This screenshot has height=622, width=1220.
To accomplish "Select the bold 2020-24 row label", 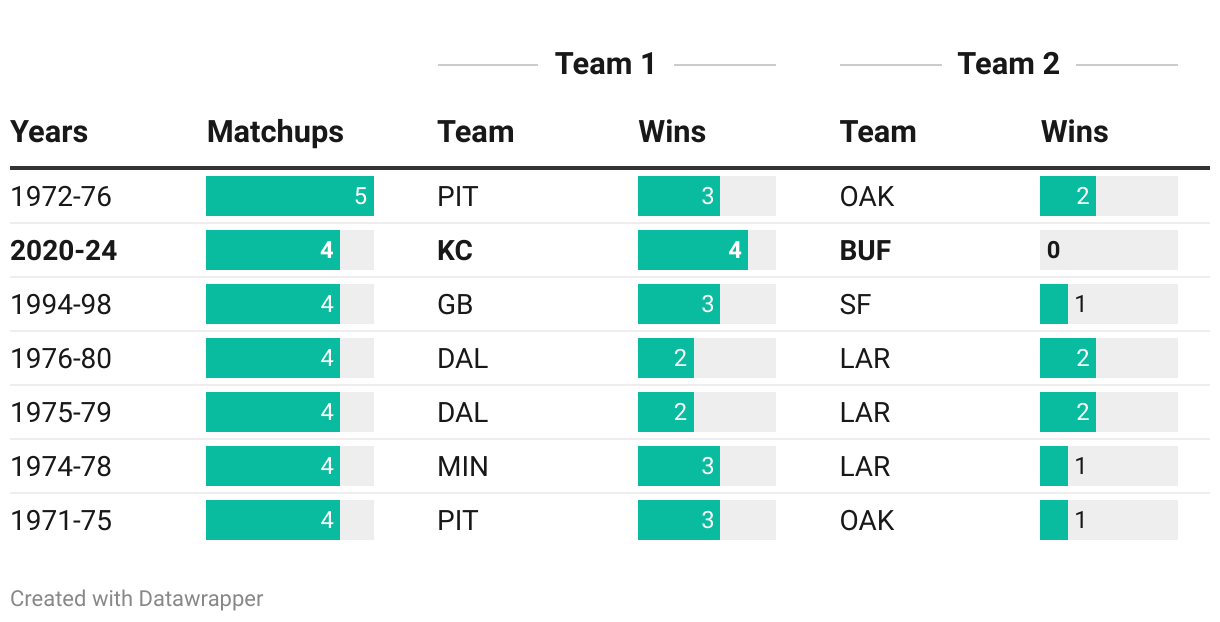I will [64, 251].
